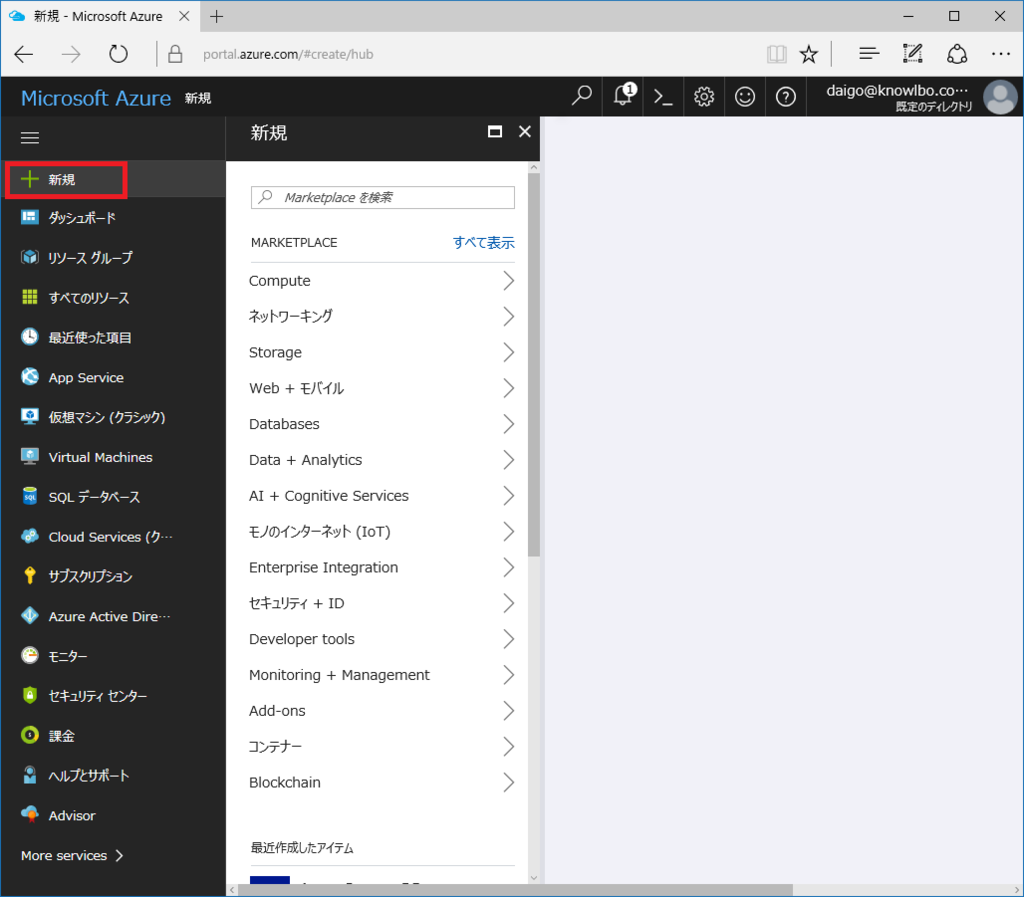Toggle the hamburger sidebar menu

[30, 138]
